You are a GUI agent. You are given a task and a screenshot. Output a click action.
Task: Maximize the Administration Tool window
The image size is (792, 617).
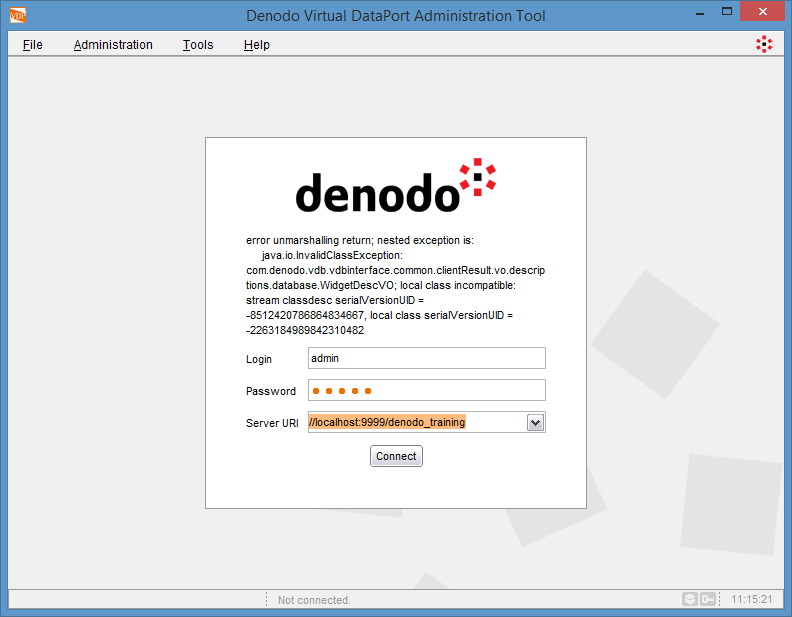pyautogui.click(x=727, y=12)
